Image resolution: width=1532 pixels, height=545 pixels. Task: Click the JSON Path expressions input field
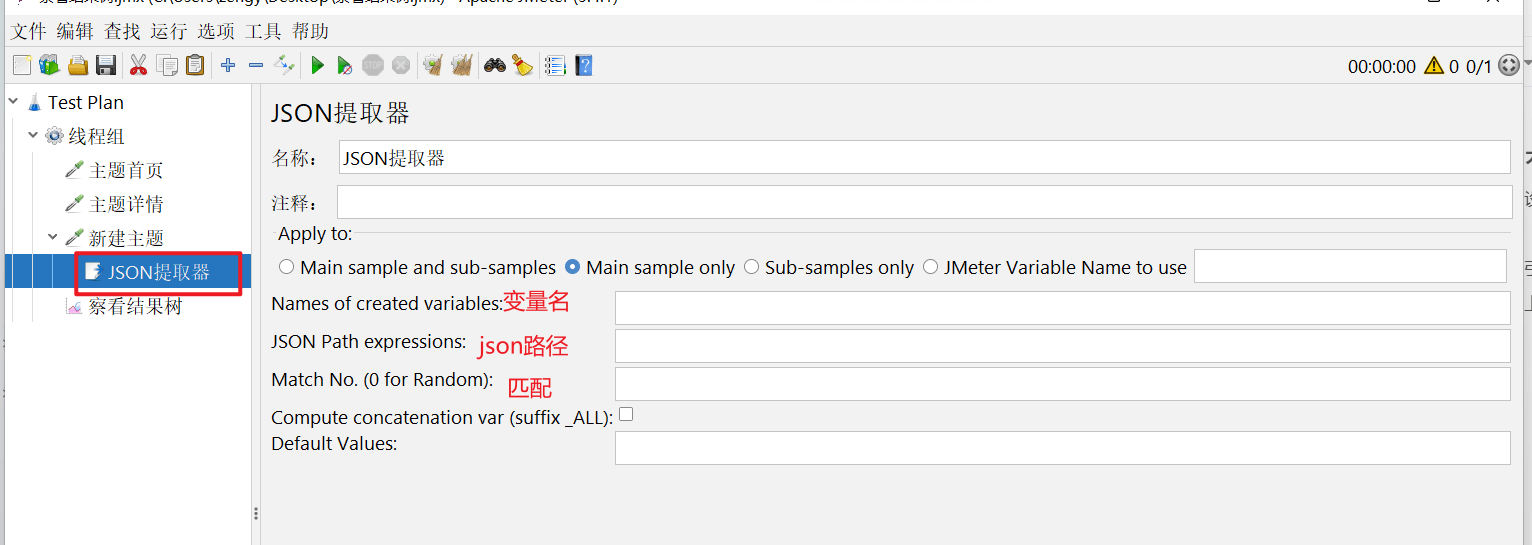(1062, 346)
